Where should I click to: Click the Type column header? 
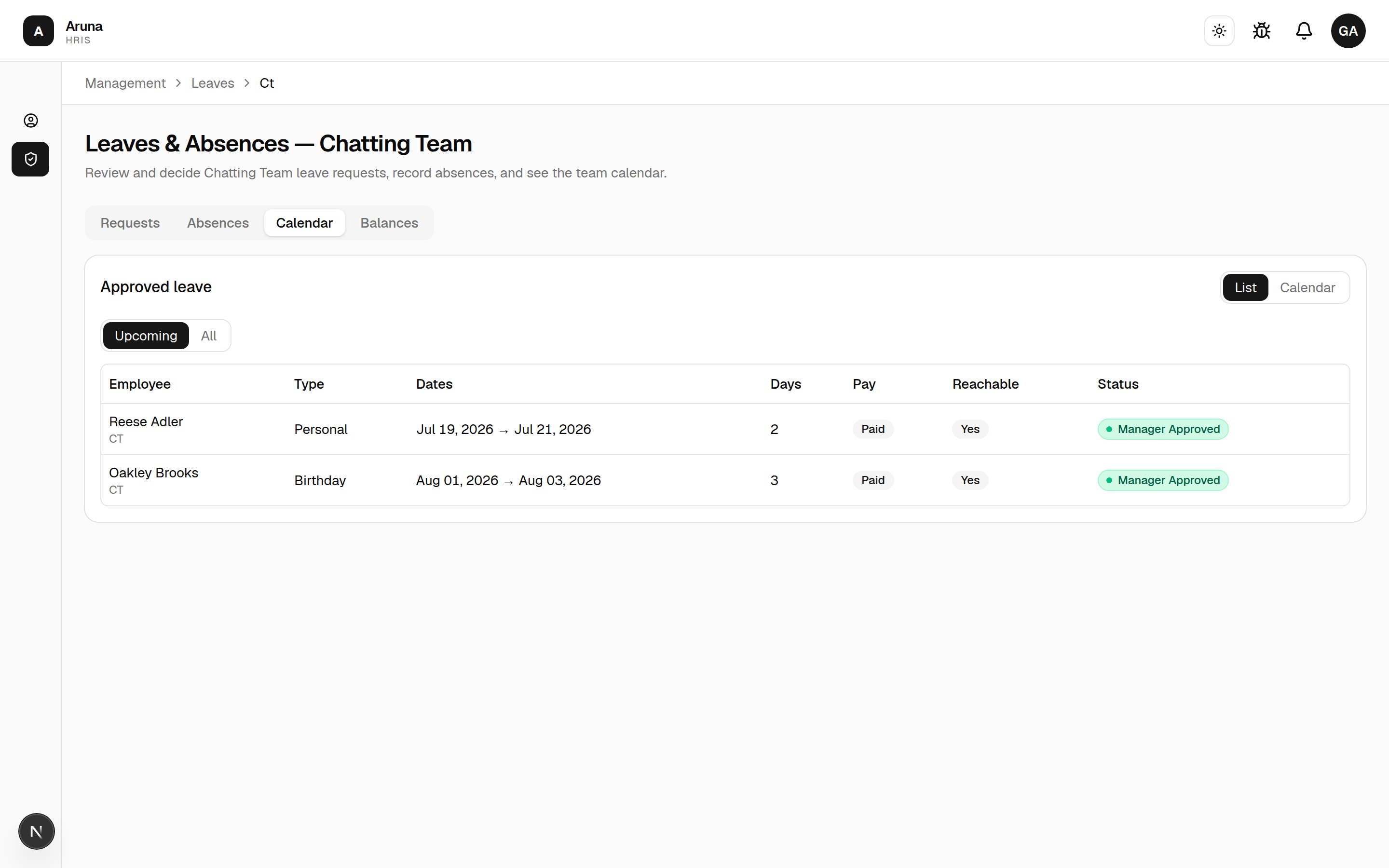[x=309, y=384]
